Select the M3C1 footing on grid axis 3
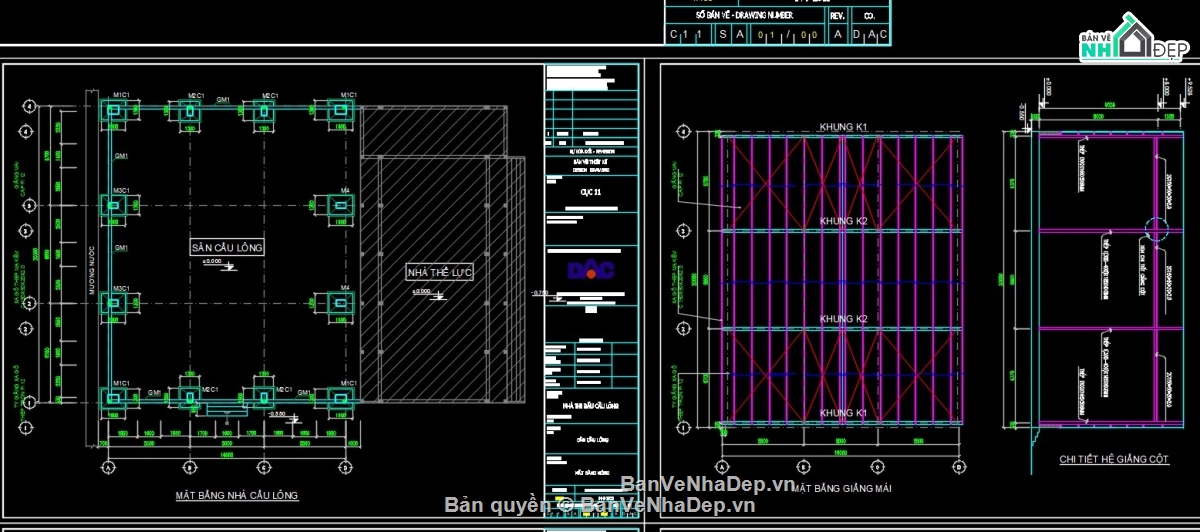Image resolution: width=1200 pixels, height=532 pixels. 115,205
